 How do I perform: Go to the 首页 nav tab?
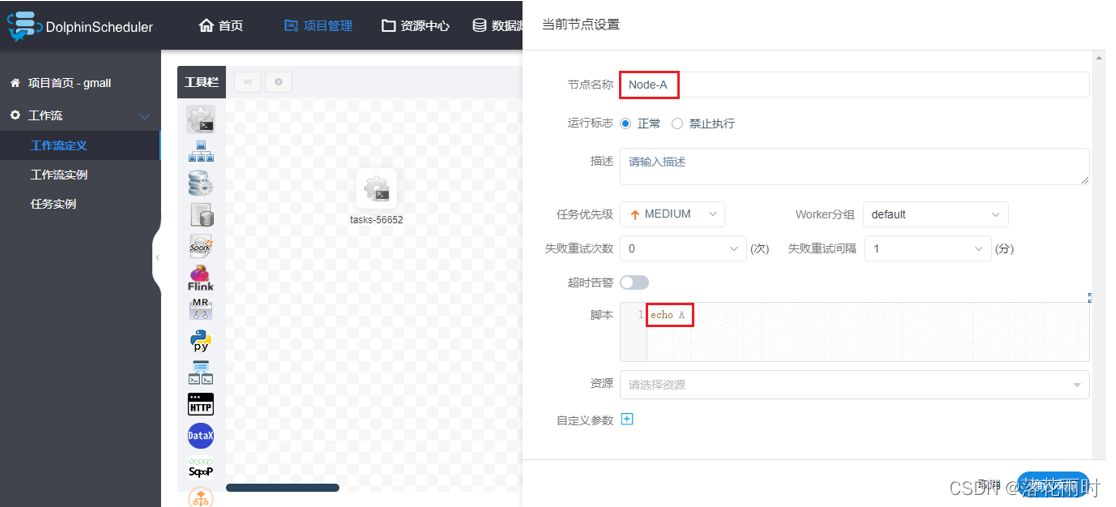(221, 26)
